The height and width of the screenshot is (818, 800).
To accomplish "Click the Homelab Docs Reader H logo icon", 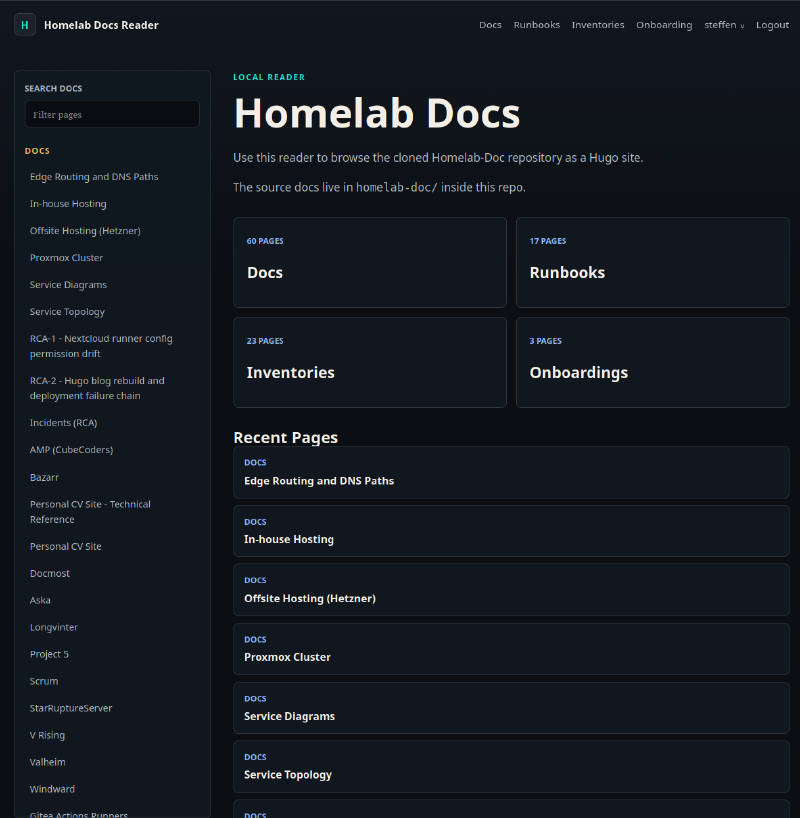I will tap(25, 25).
